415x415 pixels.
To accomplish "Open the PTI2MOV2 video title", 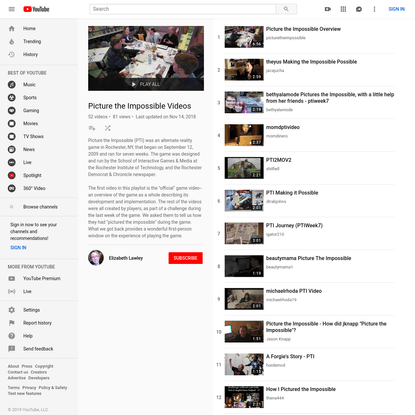I will 279,160.
